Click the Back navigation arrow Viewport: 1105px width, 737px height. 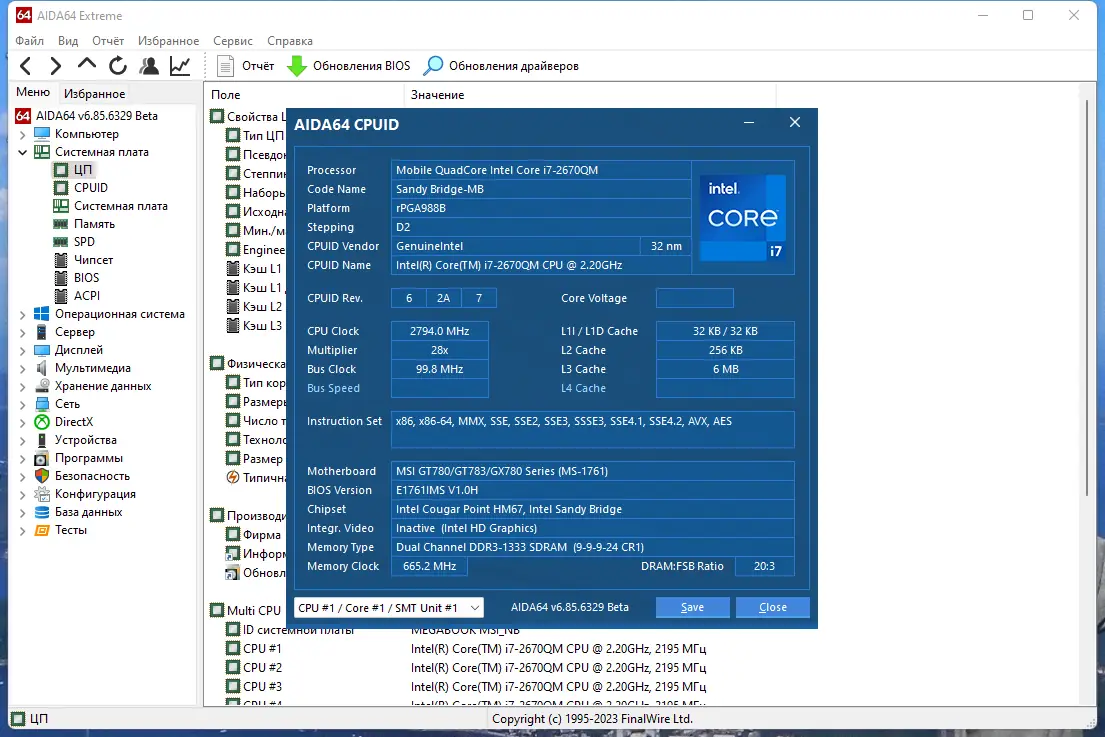25,66
